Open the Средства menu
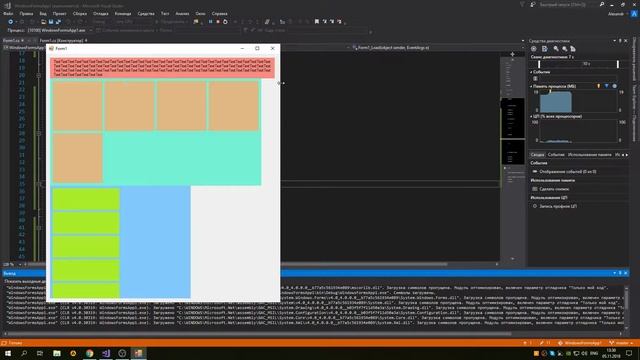The image size is (640, 360). [x=146, y=13]
